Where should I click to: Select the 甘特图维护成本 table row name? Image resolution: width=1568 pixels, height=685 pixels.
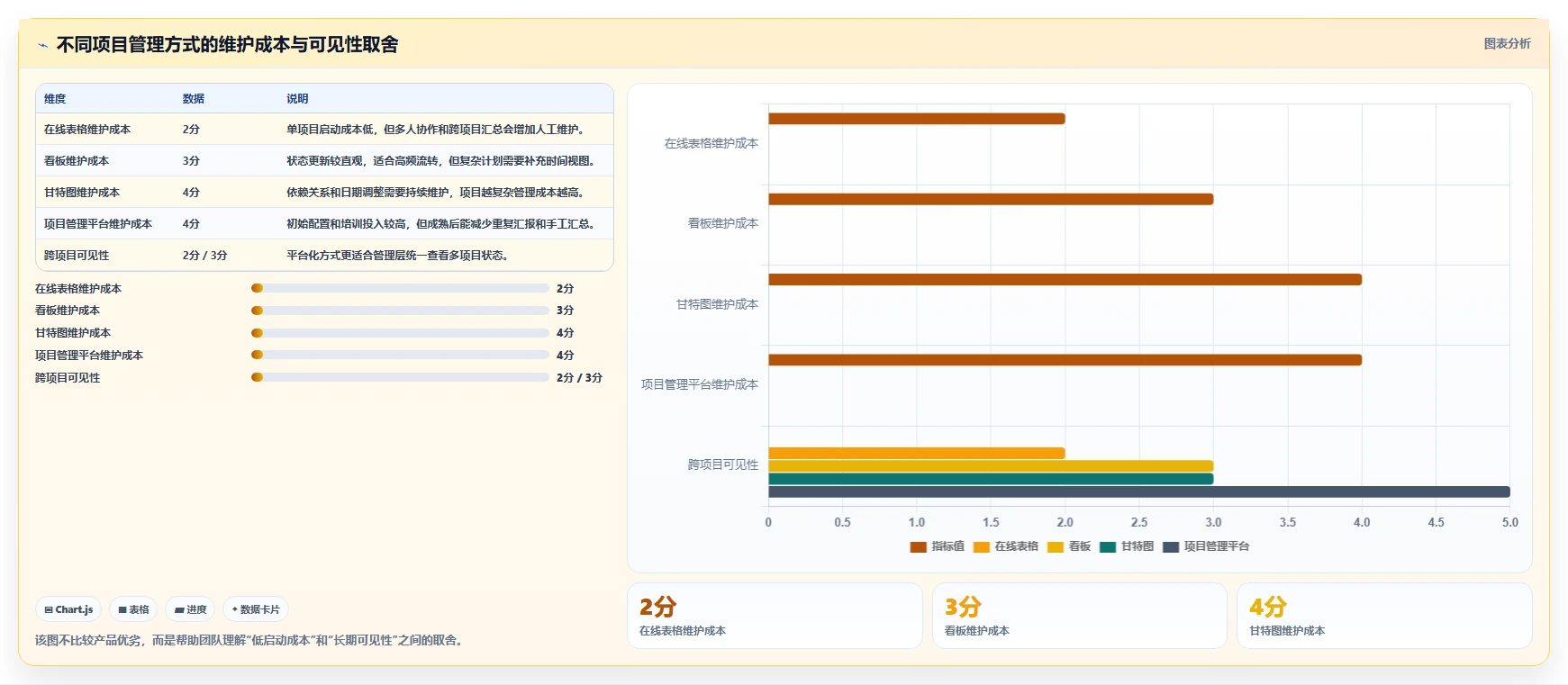click(x=82, y=193)
